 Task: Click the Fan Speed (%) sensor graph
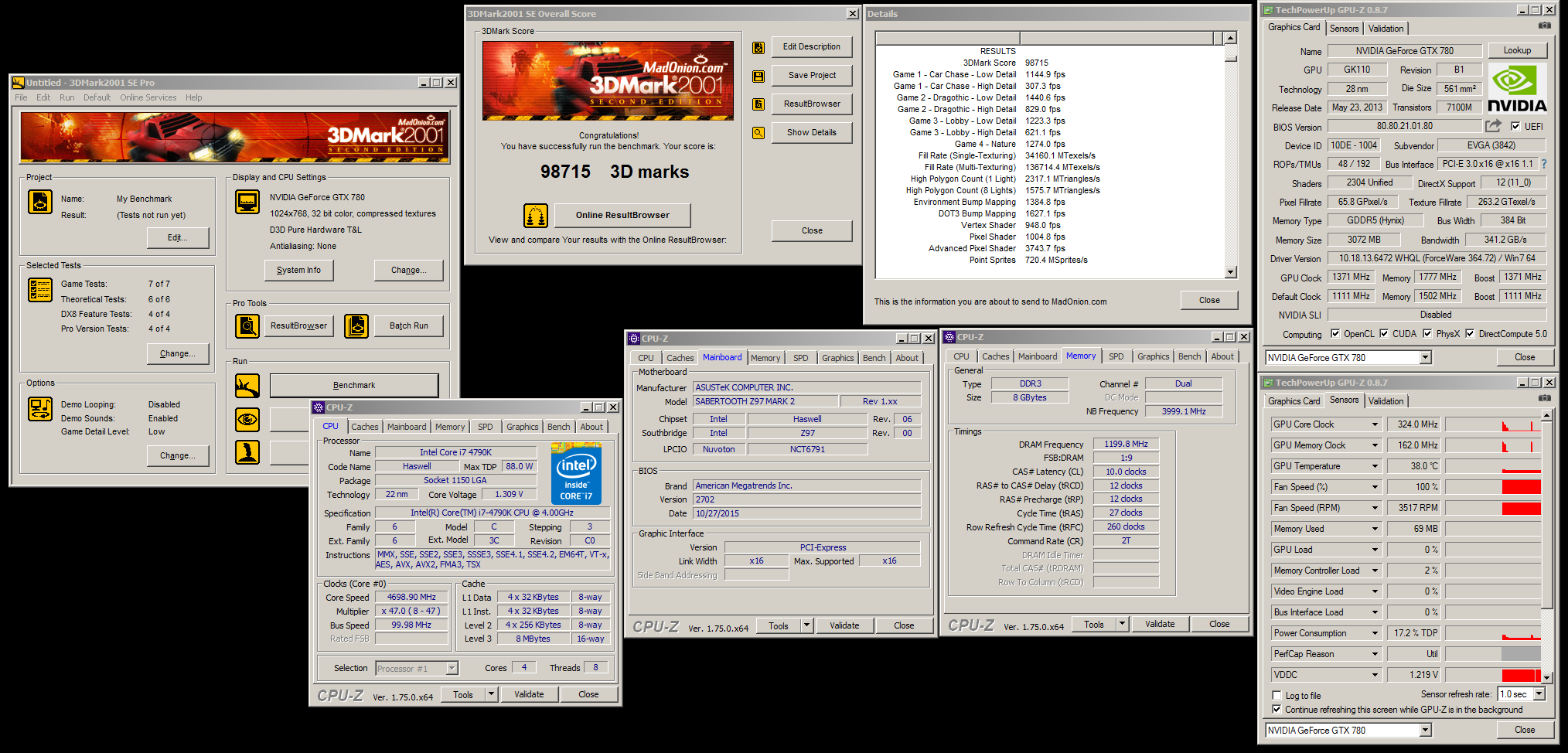pyautogui.click(x=1492, y=487)
